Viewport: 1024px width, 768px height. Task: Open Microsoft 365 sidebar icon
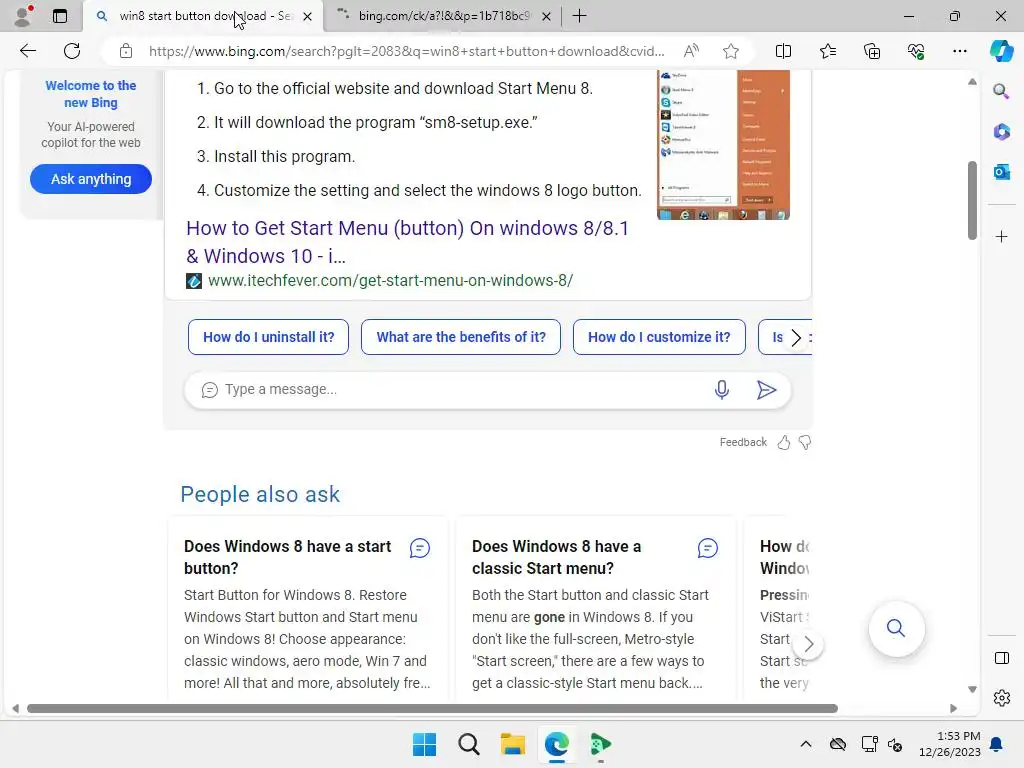coord(1001,132)
